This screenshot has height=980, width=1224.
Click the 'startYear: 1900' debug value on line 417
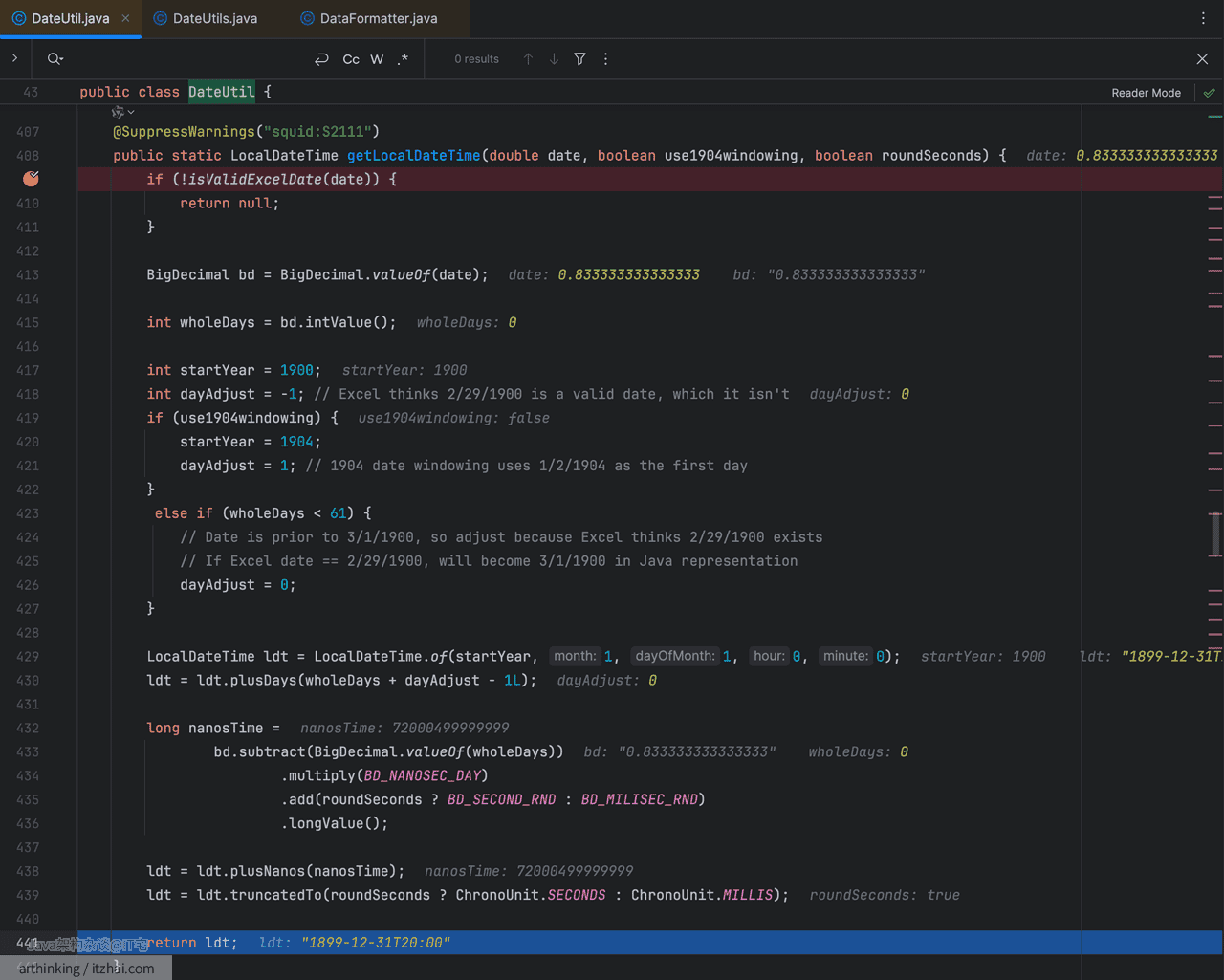tap(404, 371)
